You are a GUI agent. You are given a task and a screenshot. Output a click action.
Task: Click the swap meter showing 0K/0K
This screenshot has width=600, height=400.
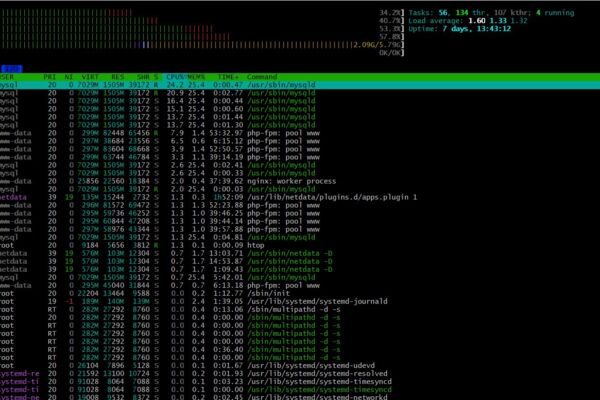[x=202, y=53]
